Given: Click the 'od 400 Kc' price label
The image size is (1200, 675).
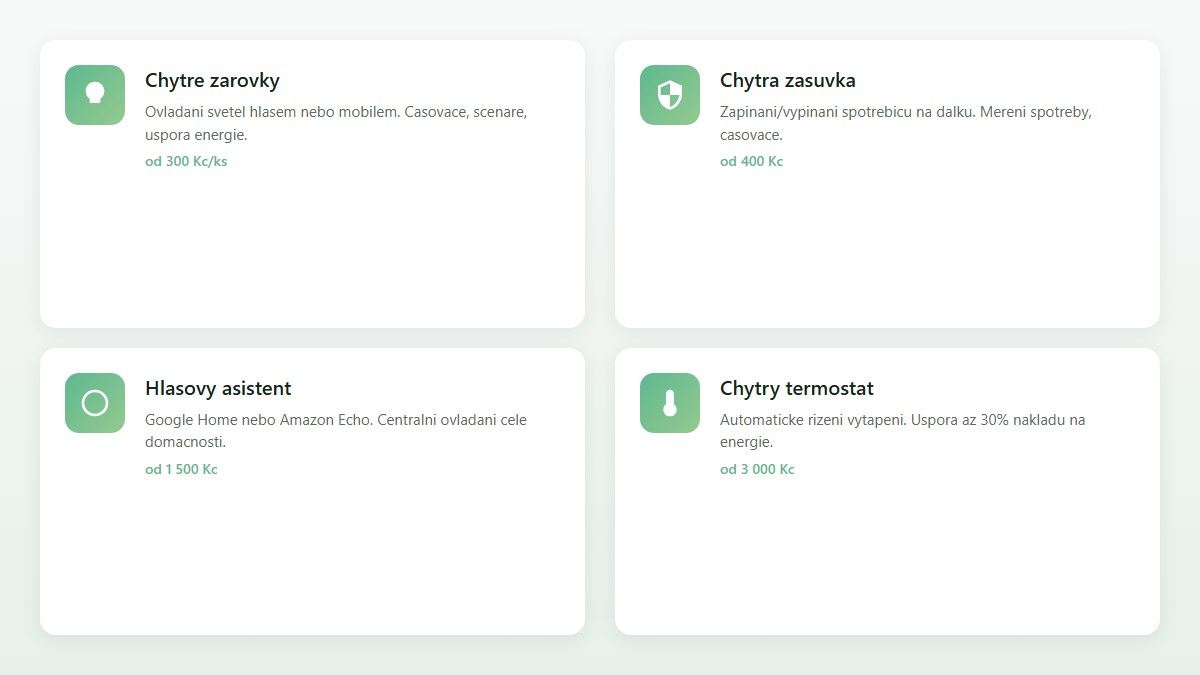Looking at the screenshot, I should pyautogui.click(x=751, y=161).
